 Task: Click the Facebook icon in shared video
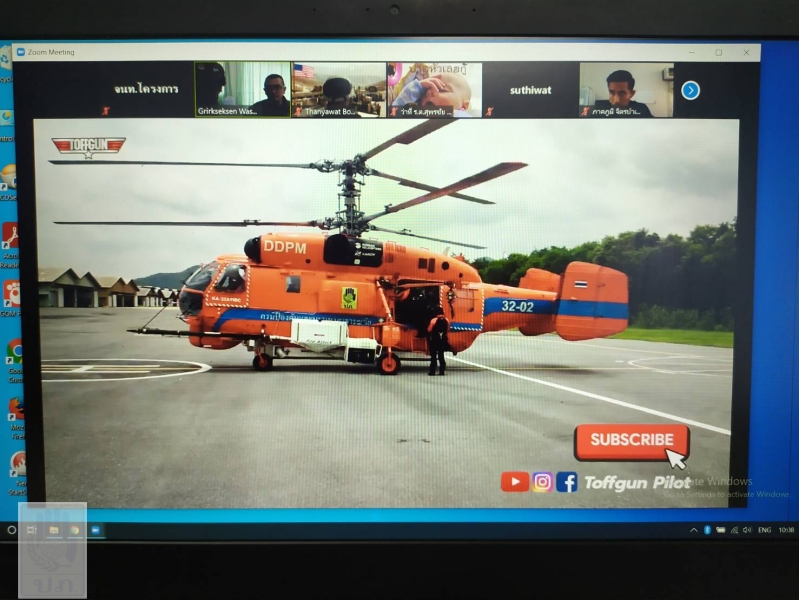(567, 482)
